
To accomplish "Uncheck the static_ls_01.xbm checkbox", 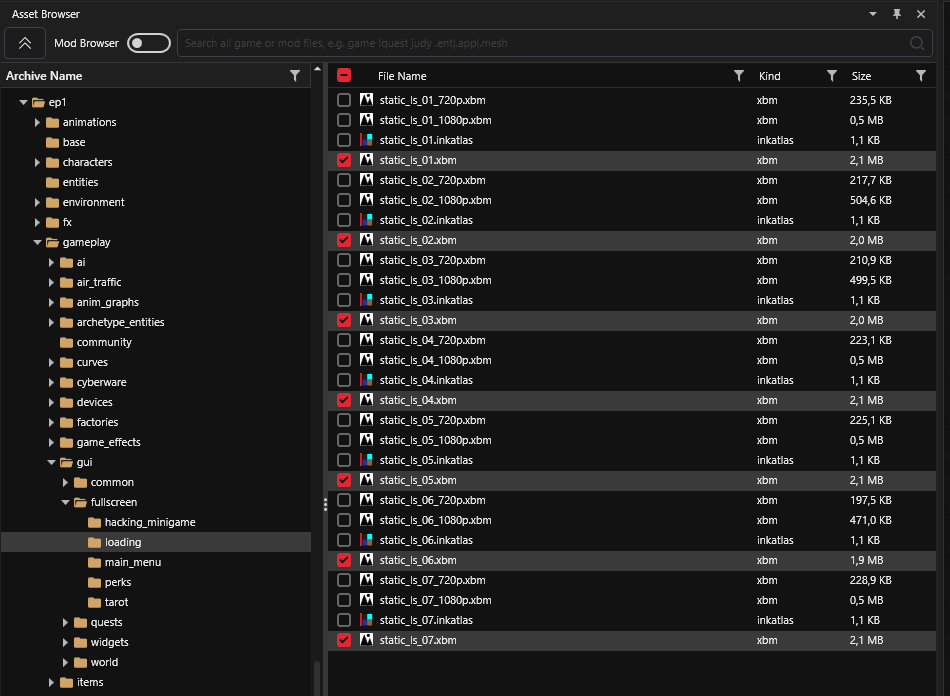I will (344, 160).
